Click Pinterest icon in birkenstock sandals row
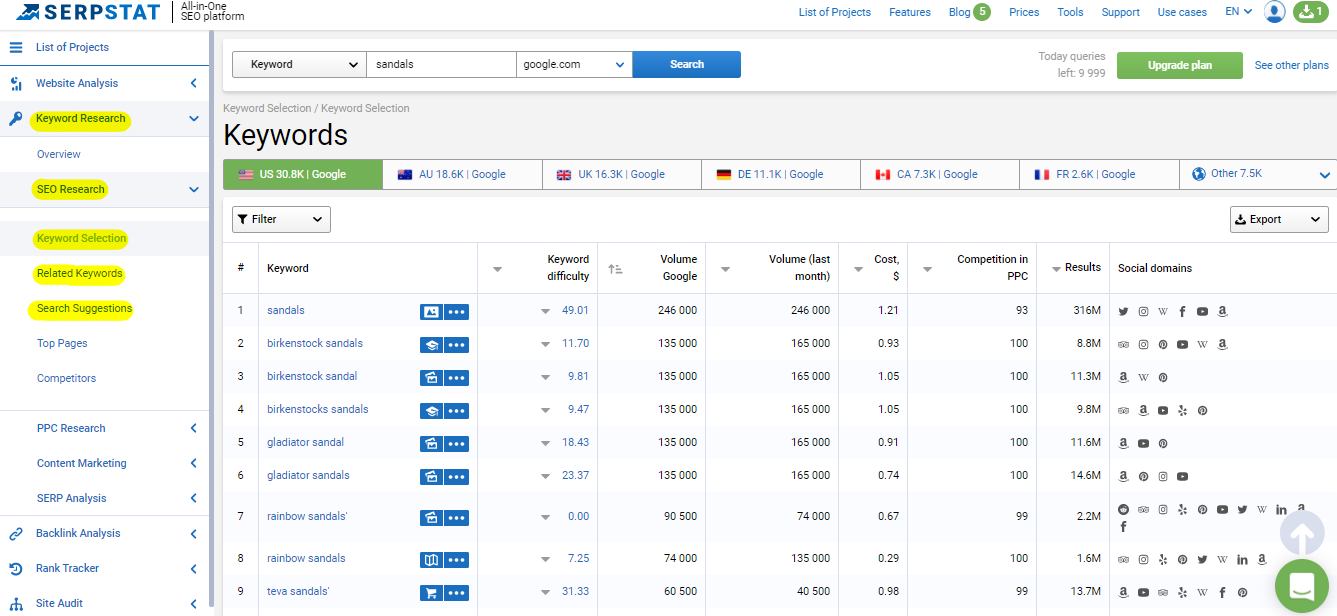Viewport: 1337px width, 616px height. (1163, 344)
